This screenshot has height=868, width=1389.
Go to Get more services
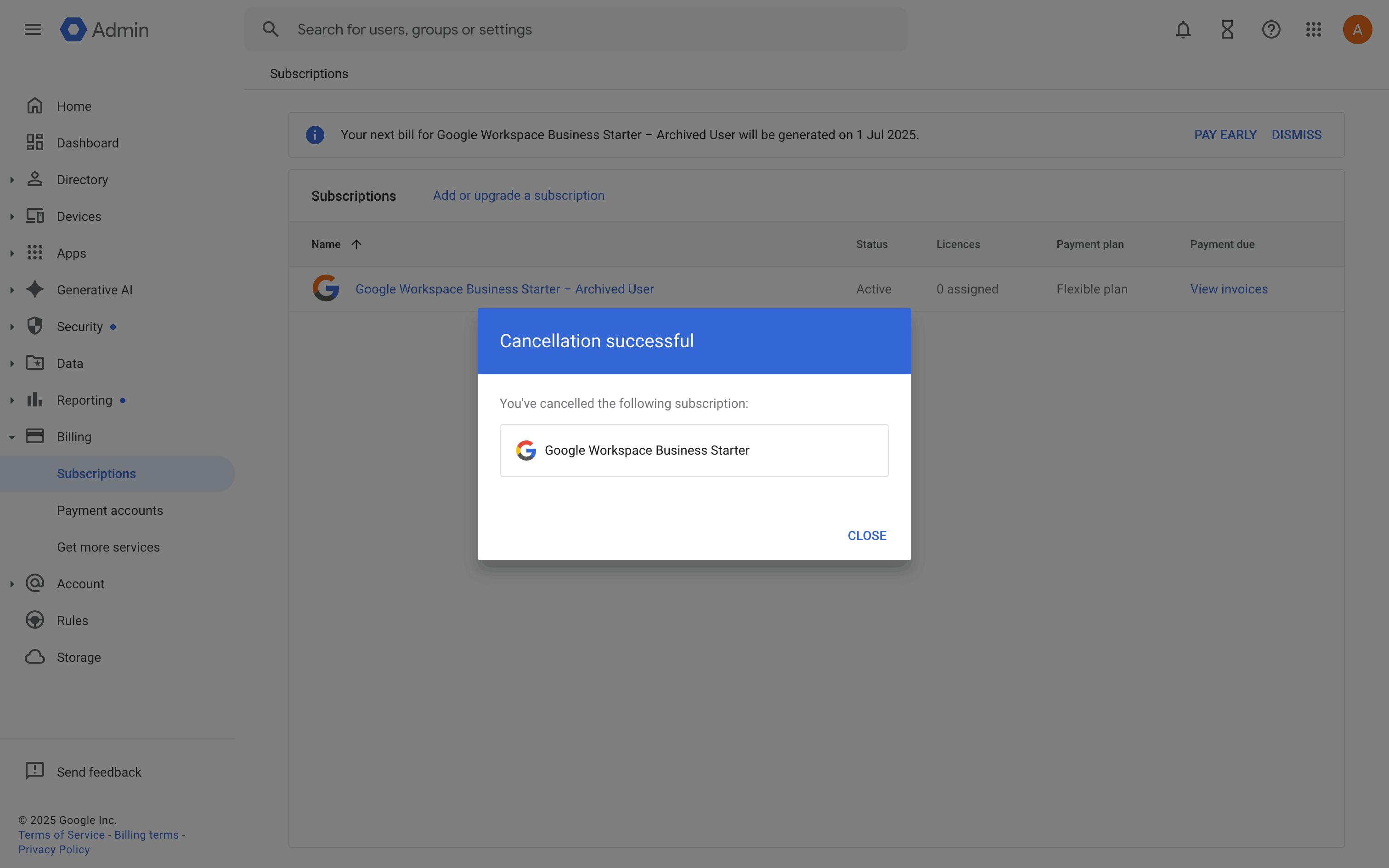click(x=108, y=547)
